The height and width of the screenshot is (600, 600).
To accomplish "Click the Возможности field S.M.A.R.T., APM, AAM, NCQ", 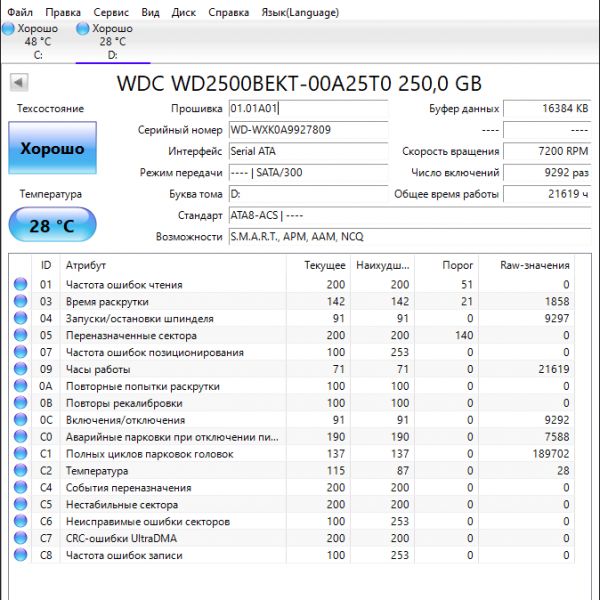I will click(410, 237).
